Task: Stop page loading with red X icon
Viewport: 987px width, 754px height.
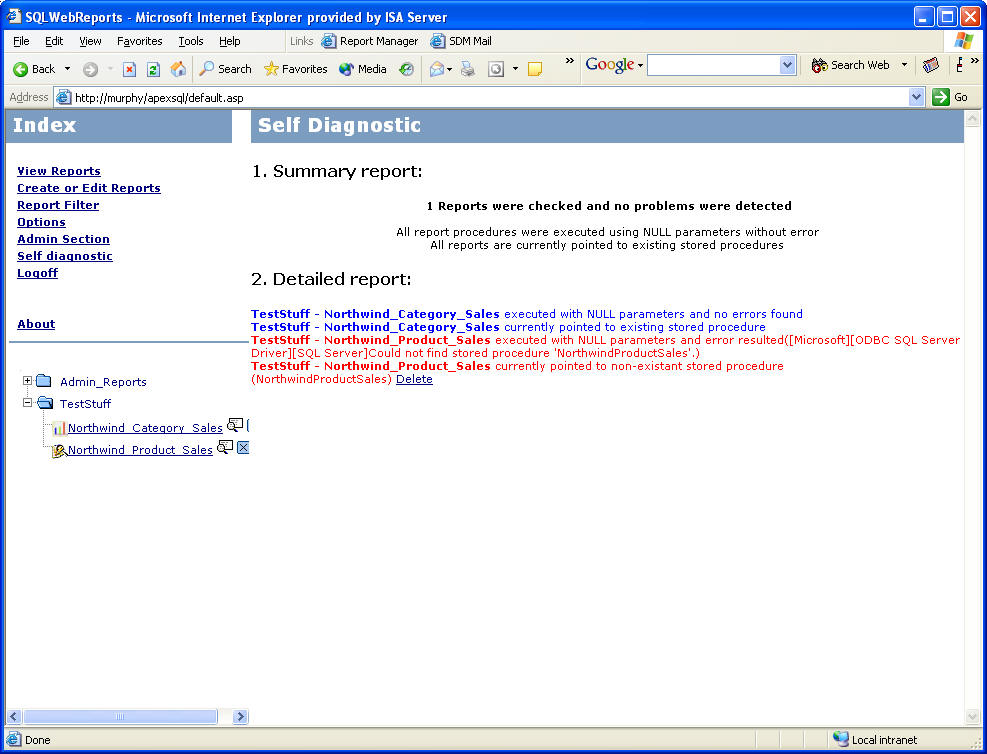Action: [129, 69]
